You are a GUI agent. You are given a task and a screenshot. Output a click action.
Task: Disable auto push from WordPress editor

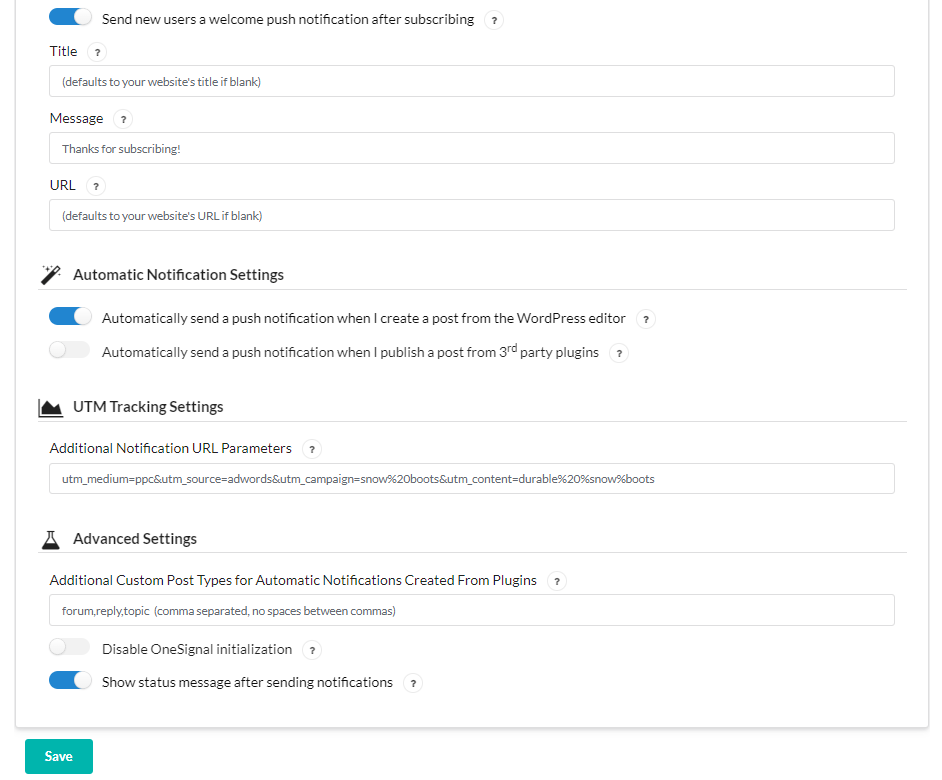click(70, 316)
